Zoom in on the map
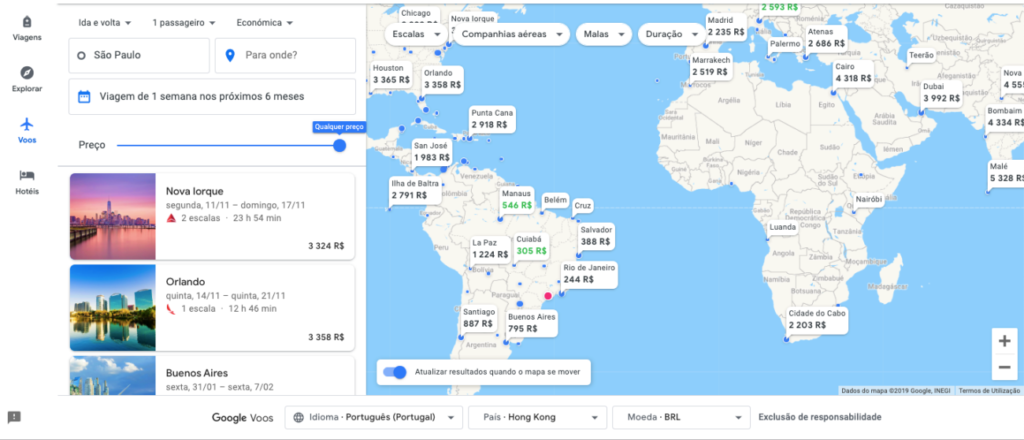This screenshot has height=440, width=1024. (1004, 341)
